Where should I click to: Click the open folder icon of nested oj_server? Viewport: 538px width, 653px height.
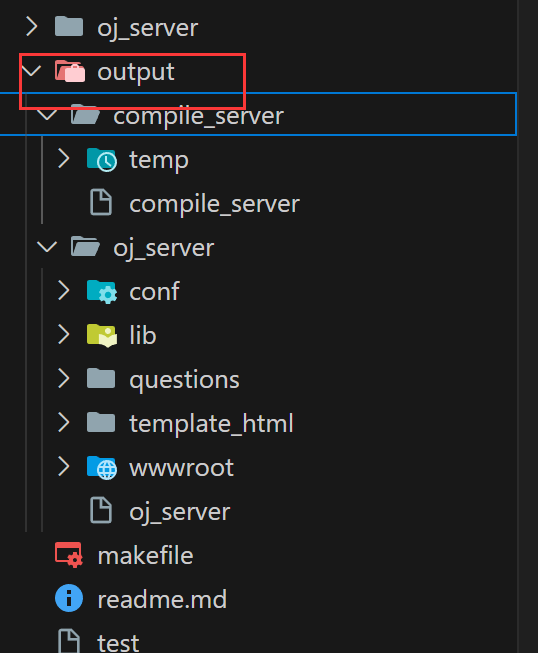tap(85, 247)
